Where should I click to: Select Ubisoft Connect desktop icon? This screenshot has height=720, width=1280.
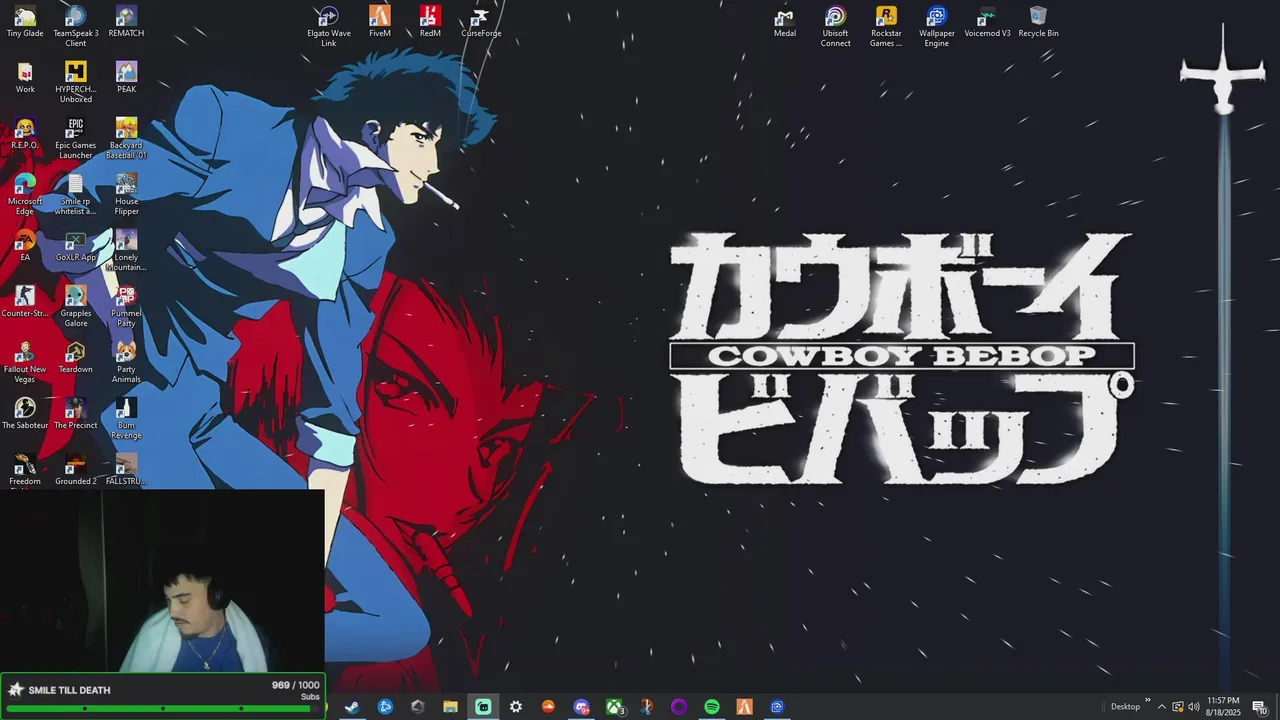(x=836, y=26)
